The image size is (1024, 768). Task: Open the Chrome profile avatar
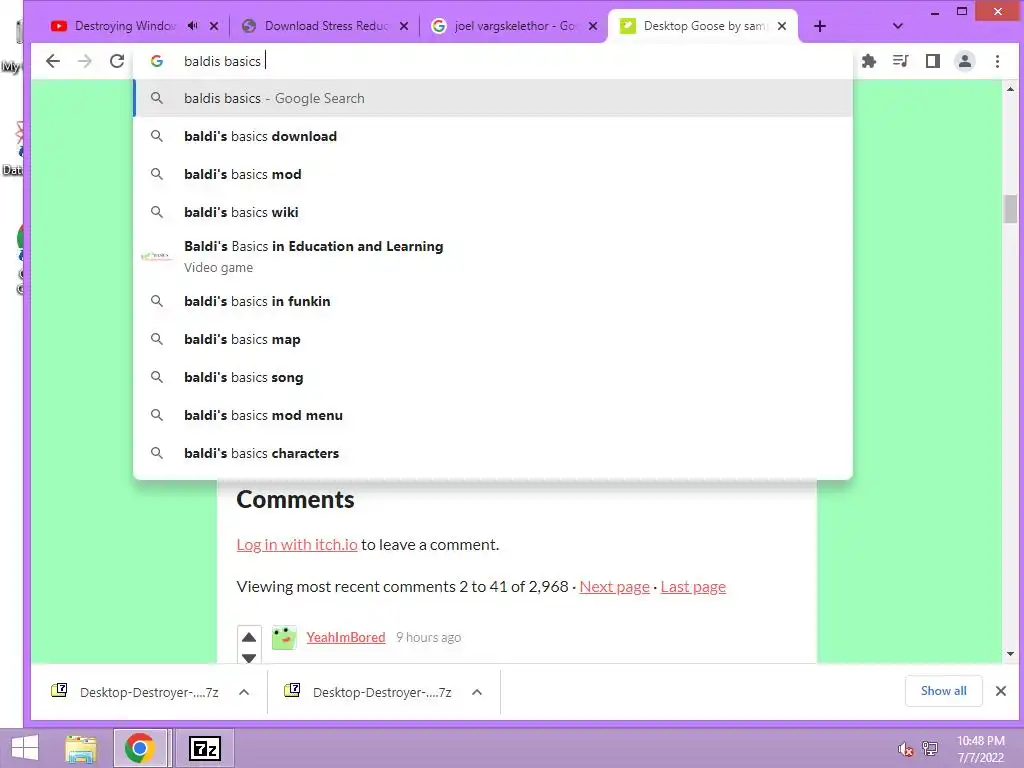965,61
